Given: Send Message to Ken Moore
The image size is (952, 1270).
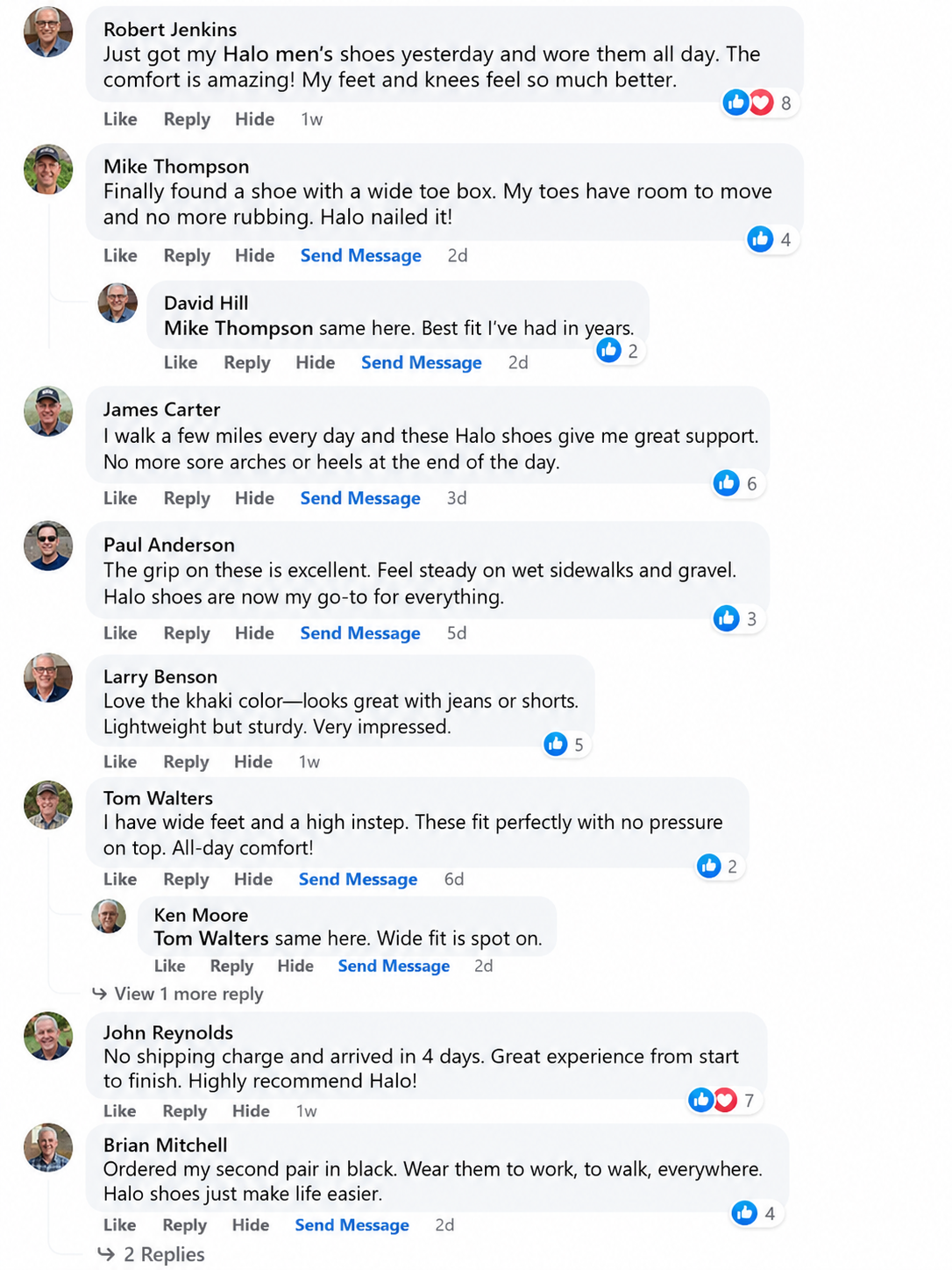Looking at the screenshot, I should tap(394, 966).
